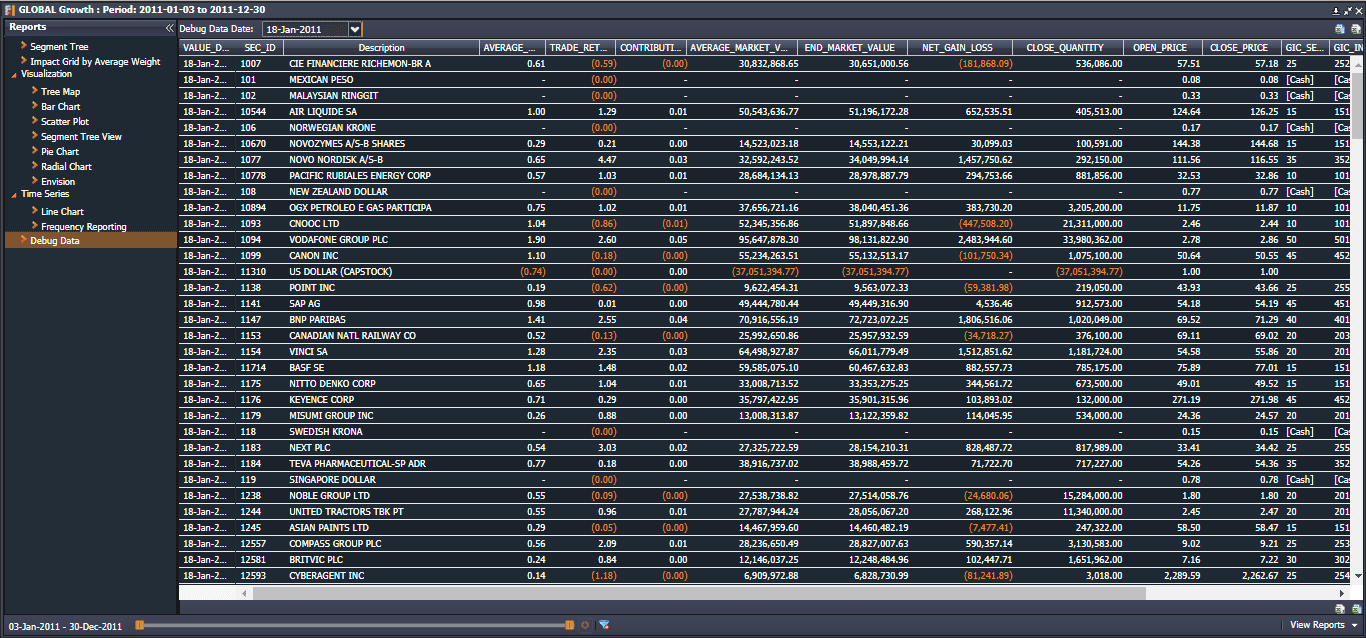Click the Reports sidebar header

(90, 28)
